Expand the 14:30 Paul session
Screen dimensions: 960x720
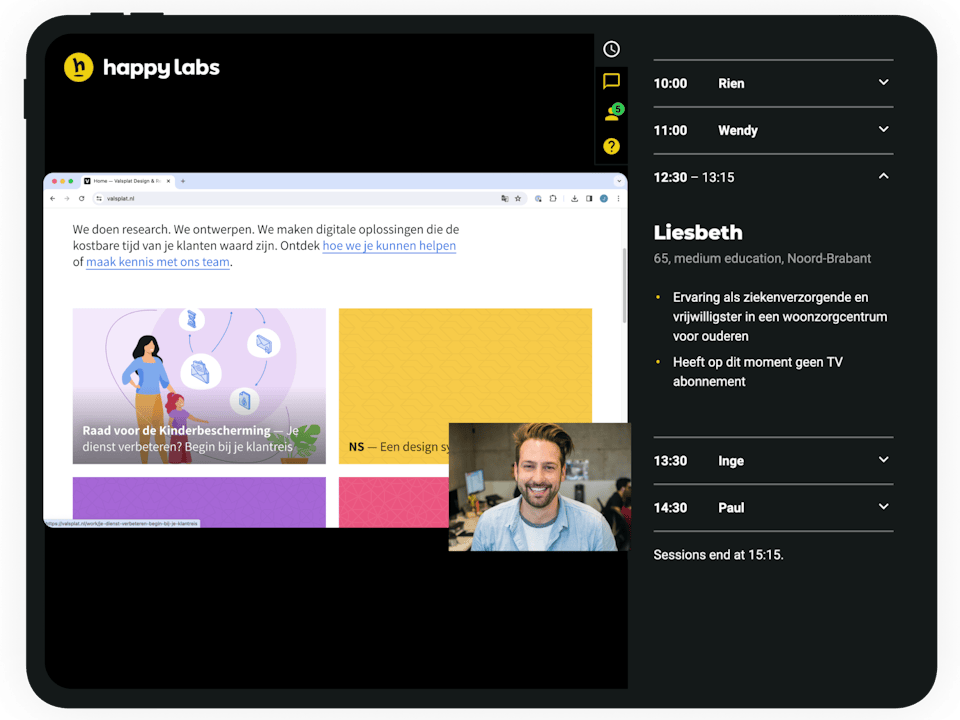click(773, 508)
